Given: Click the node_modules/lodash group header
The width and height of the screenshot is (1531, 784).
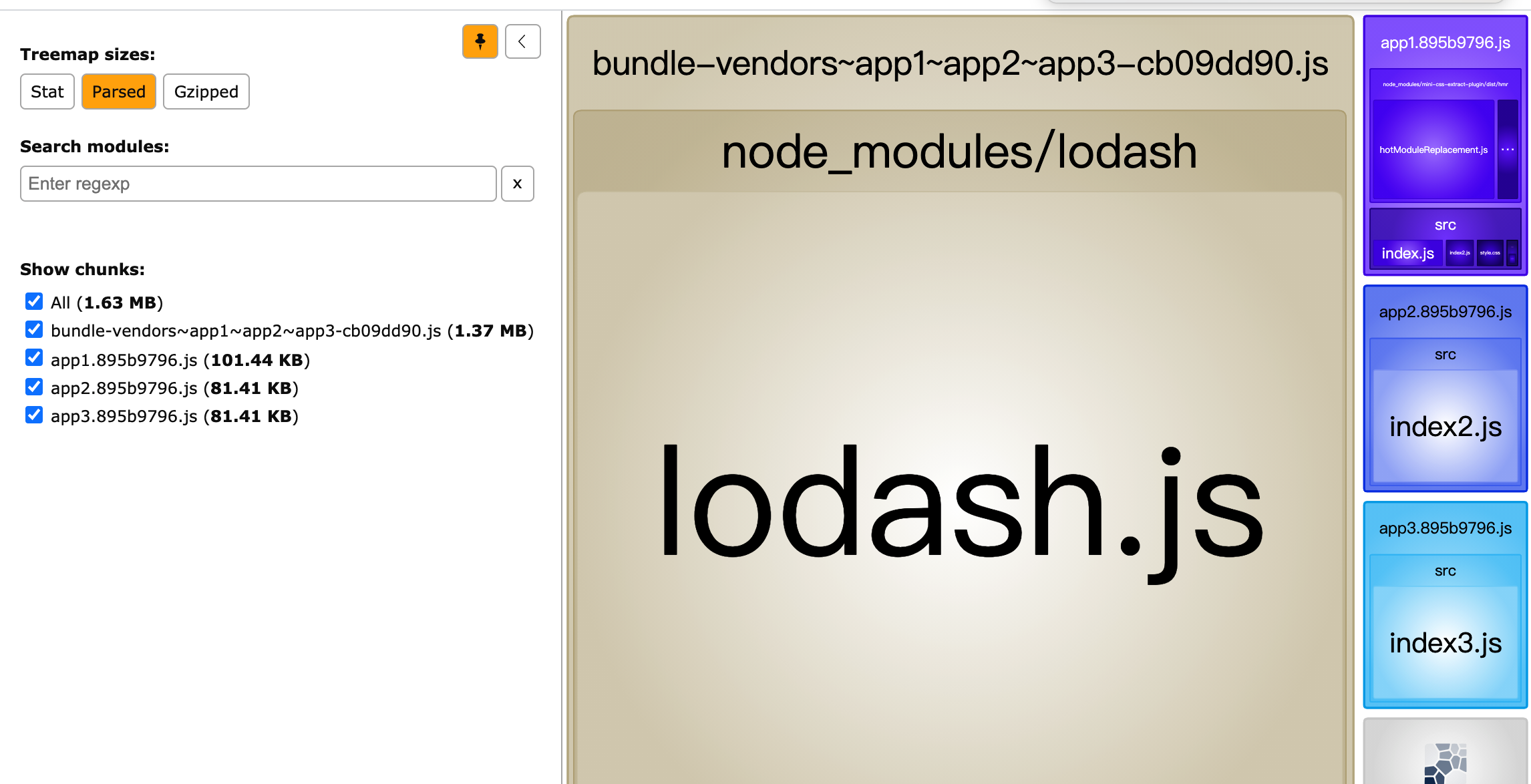Looking at the screenshot, I should pos(960,152).
